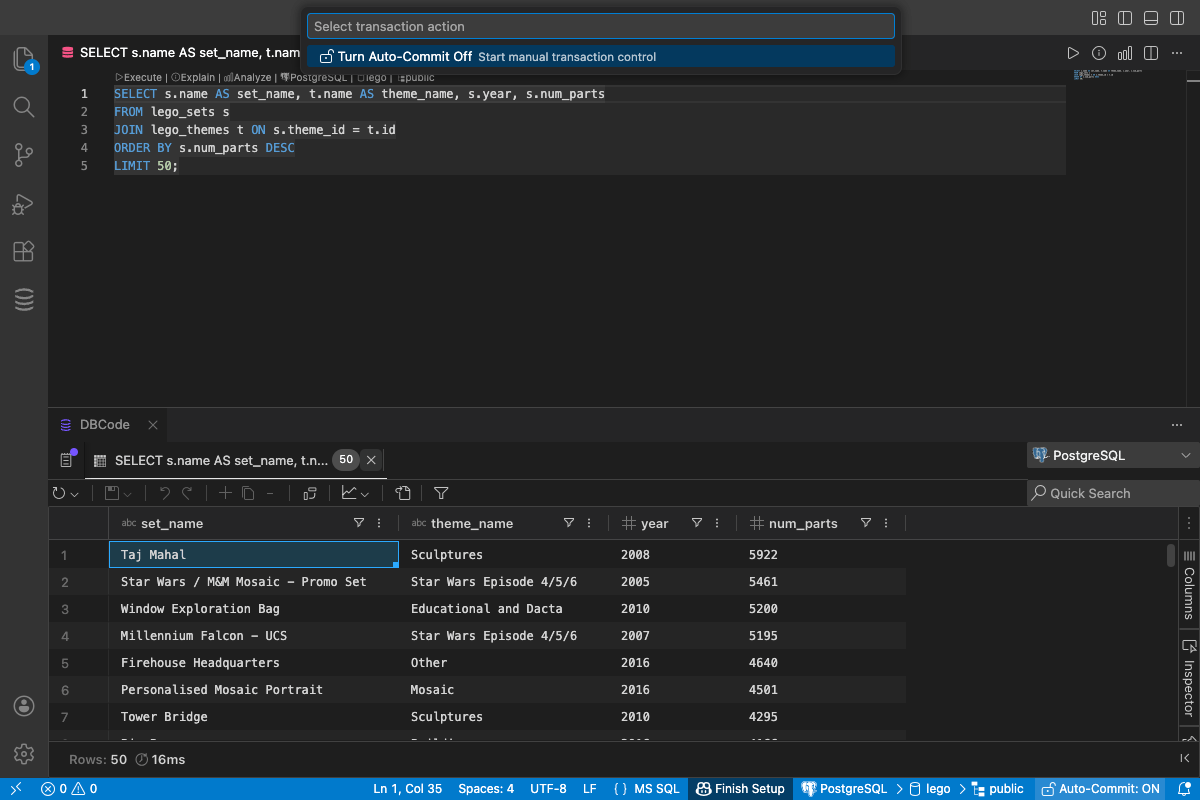The width and height of the screenshot is (1200, 800).
Task: Click the Quick Search field
Action: [1100, 492]
